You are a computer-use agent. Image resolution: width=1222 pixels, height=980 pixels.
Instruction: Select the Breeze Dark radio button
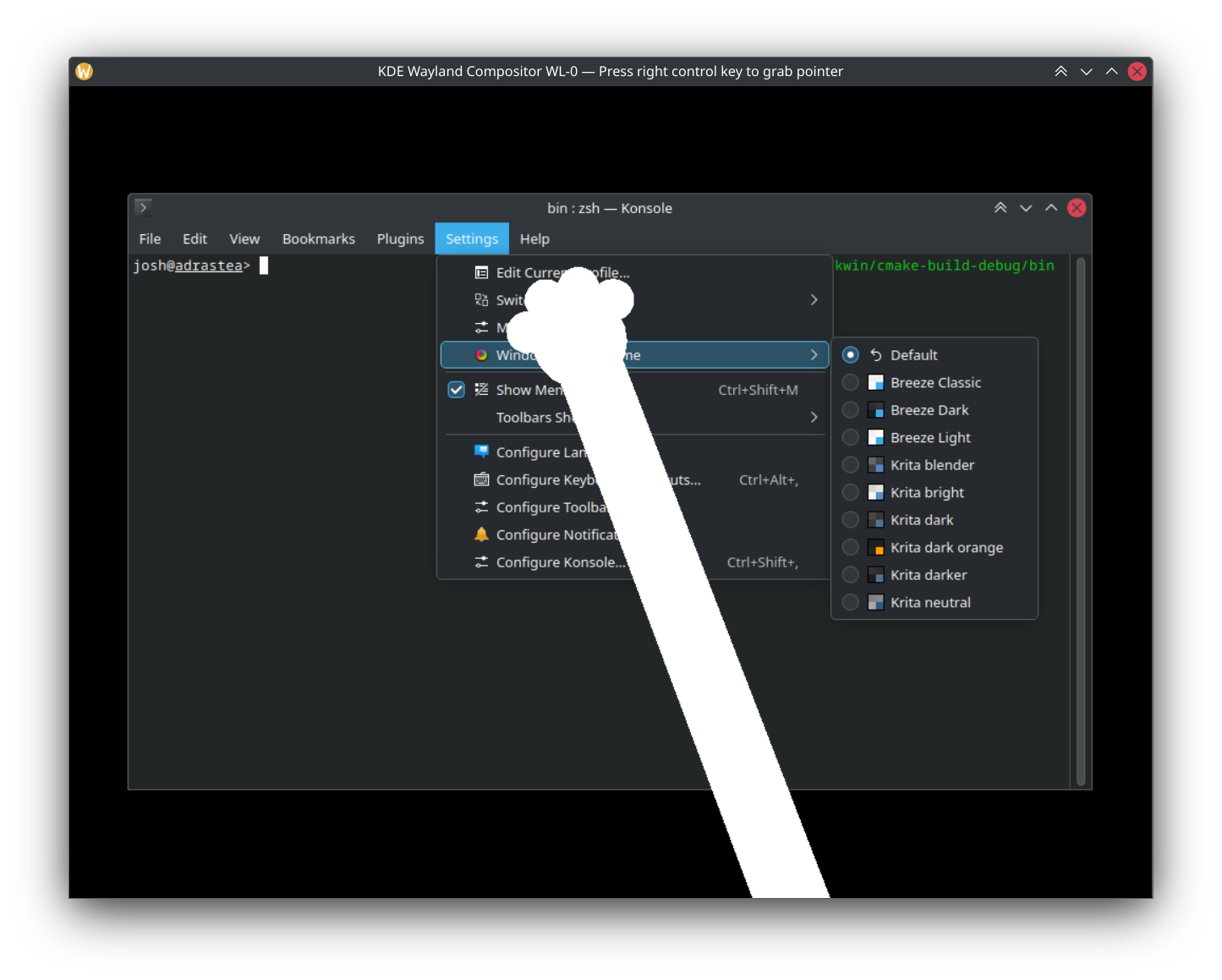(x=851, y=410)
